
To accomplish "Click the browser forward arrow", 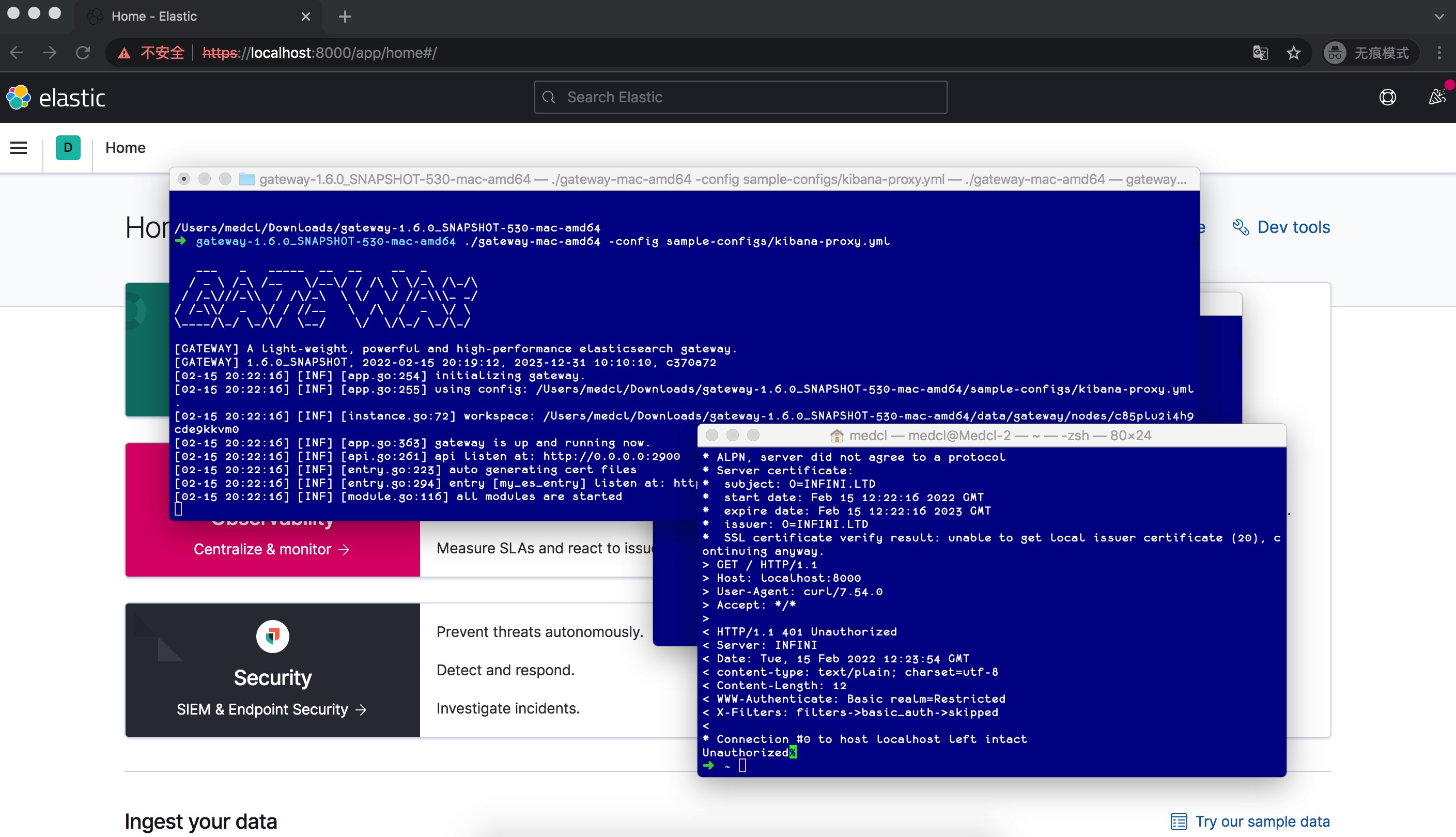I will 50,53.
